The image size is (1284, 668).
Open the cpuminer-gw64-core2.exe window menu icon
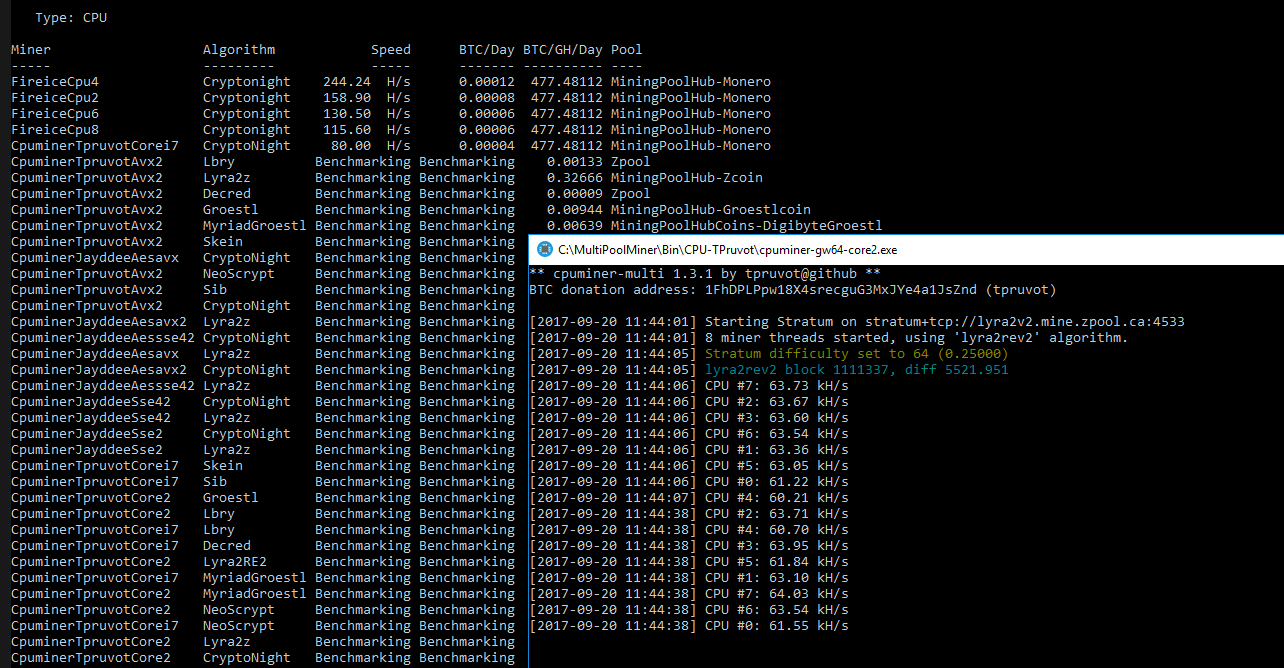click(x=543, y=249)
